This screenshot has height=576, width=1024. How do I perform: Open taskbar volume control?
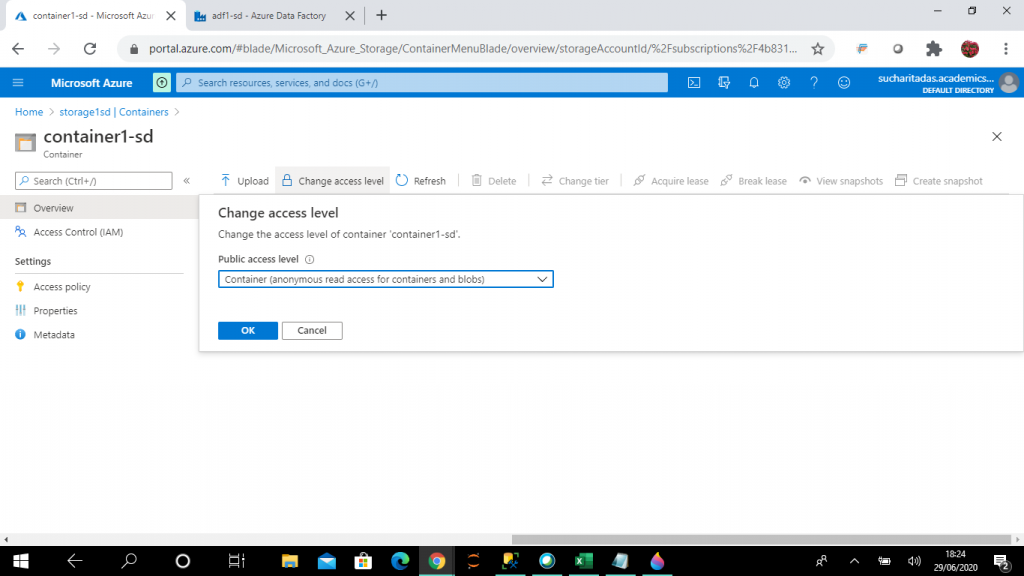tap(914, 561)
